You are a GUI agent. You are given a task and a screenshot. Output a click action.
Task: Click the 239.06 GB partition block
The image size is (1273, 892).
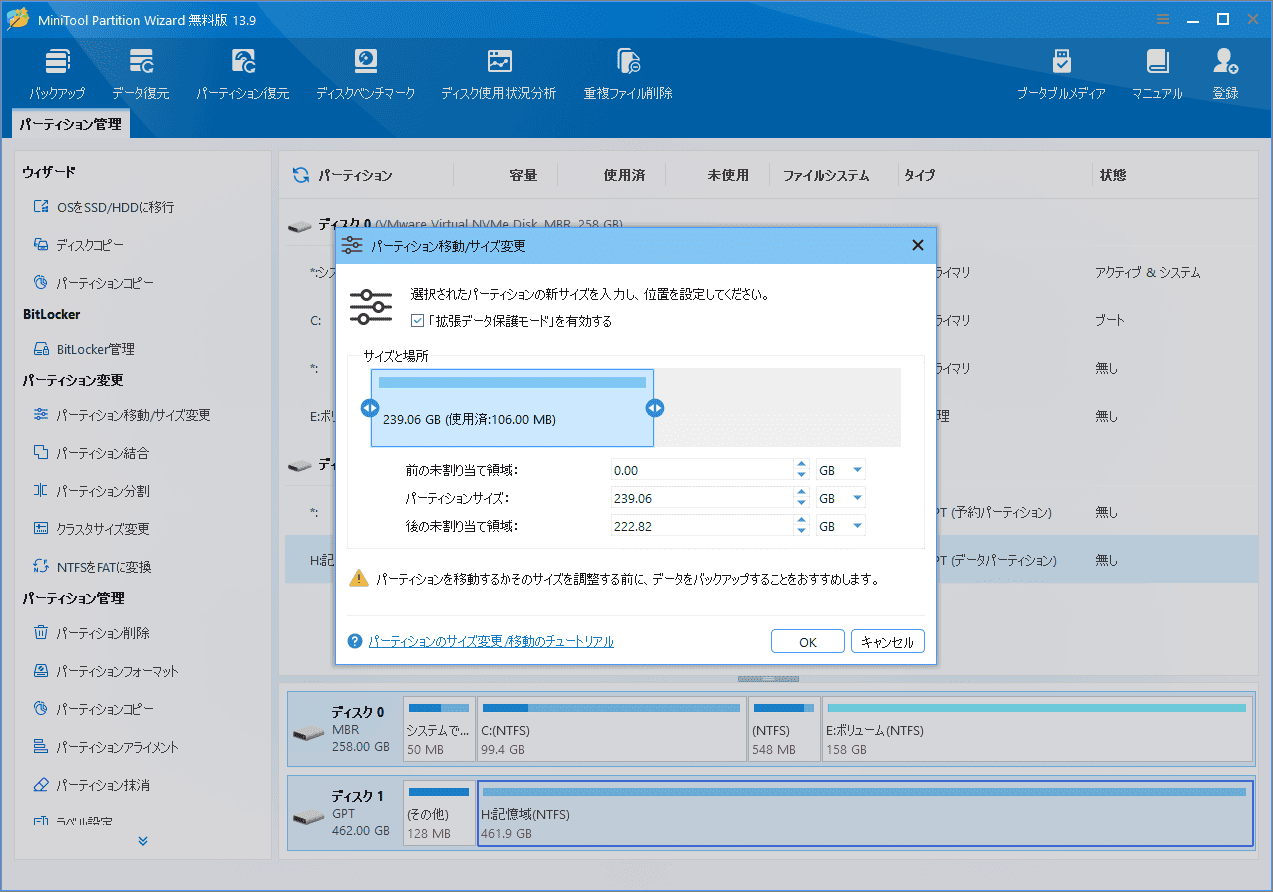click(512, 408)
